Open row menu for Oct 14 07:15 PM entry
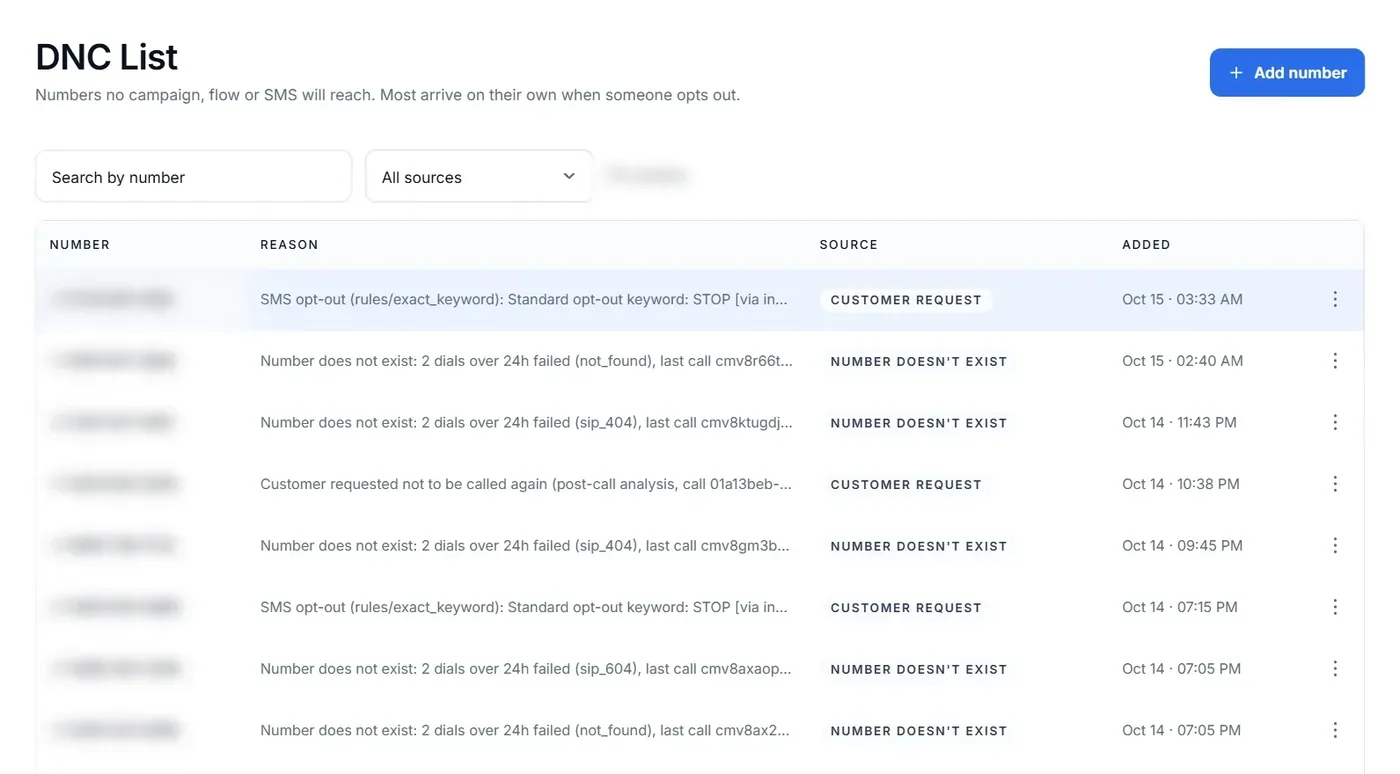The height and width of the screenshot is (774, 1400). tap(1335, 607)
